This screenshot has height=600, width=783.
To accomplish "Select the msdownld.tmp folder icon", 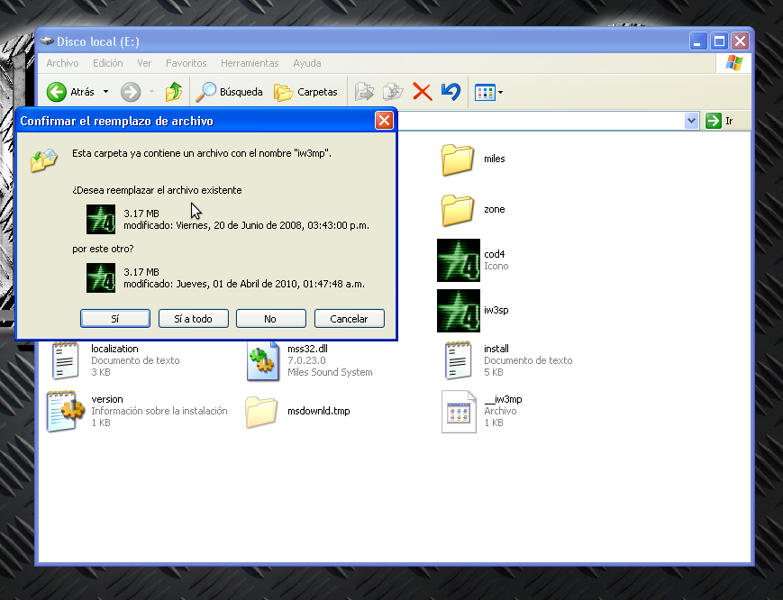I will (x=261, y=412).
